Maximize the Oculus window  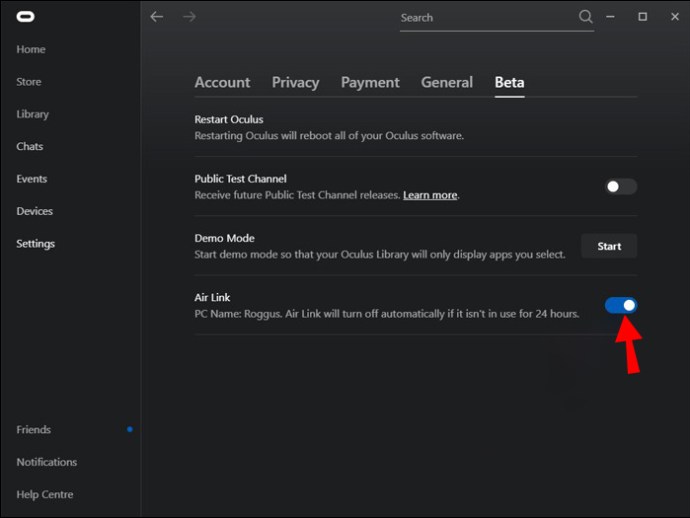click(x=642, y=17)
